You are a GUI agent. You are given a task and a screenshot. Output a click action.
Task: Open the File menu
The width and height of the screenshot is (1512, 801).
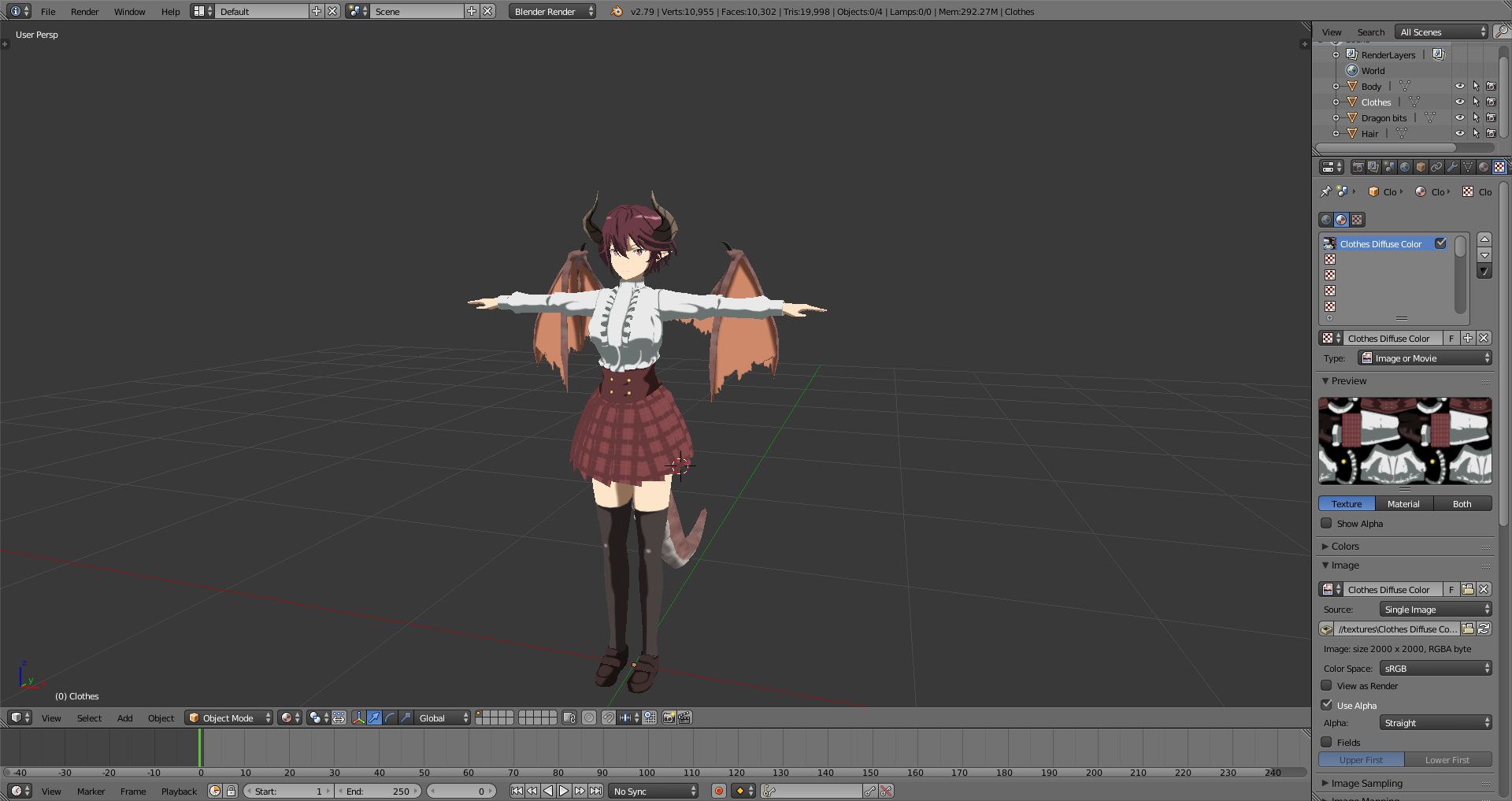coord(48,12)
